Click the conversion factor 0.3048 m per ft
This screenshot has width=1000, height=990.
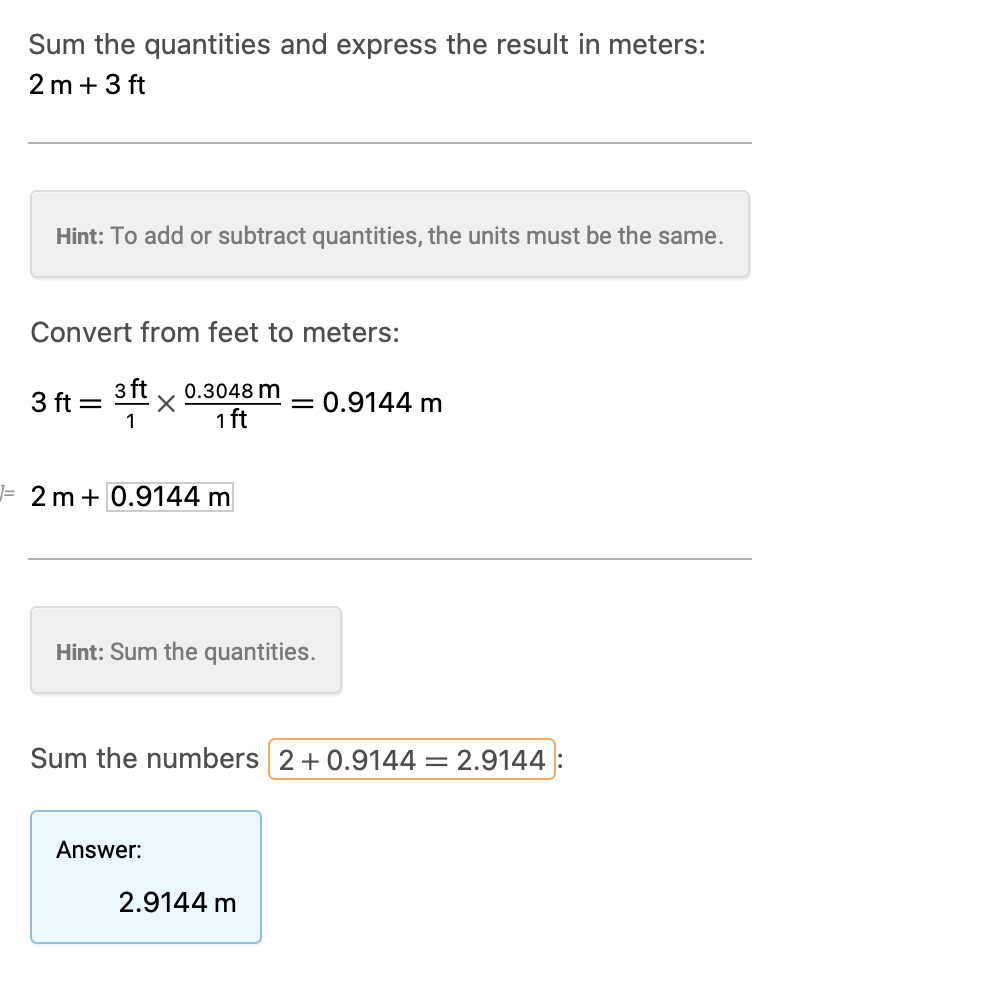(x=232, y=404)
